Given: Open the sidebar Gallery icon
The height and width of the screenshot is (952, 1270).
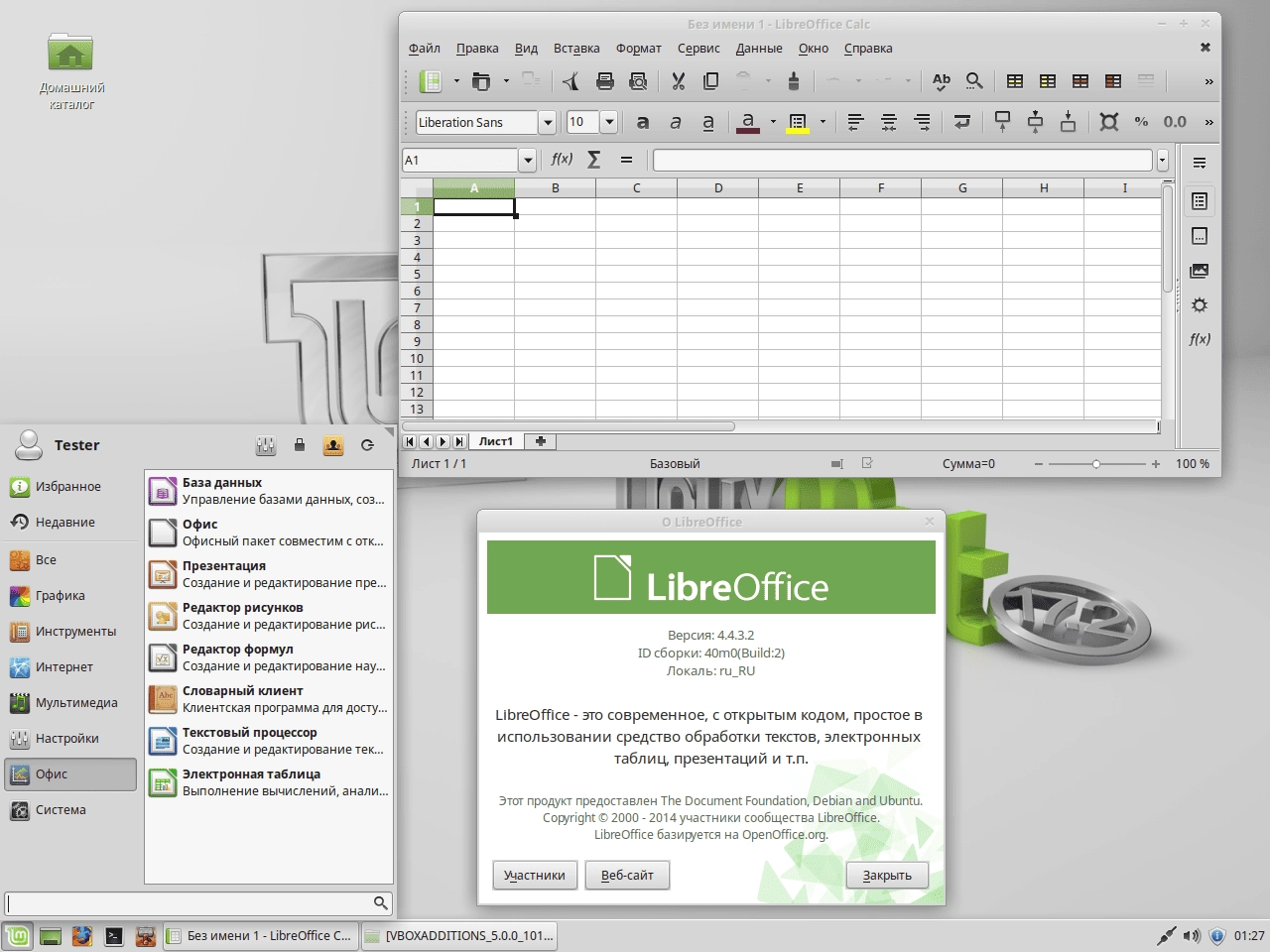Looking at the screenshot, I should (1200, 271).
